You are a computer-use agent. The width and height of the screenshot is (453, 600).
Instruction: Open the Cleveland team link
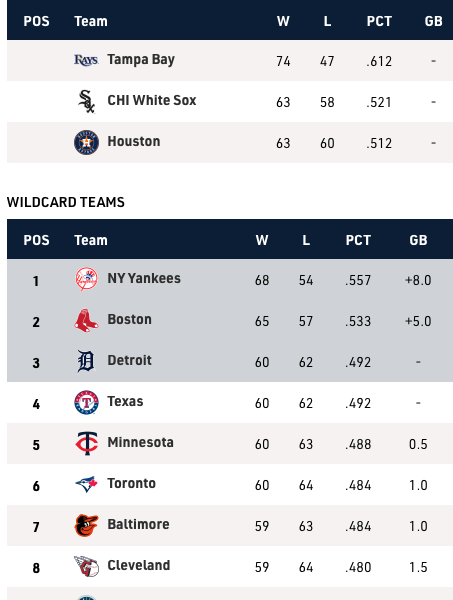coord(139,565)
